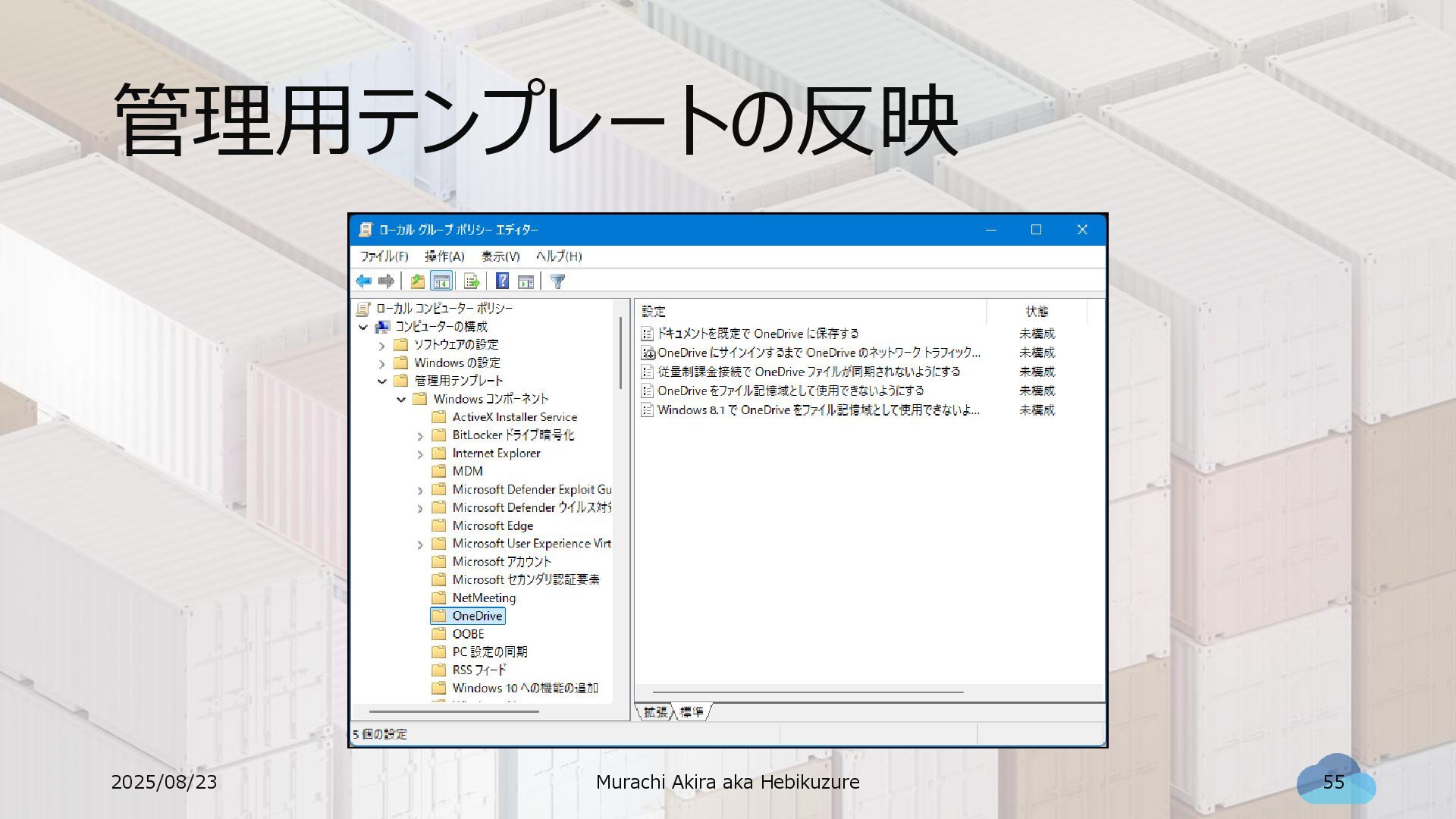The width and height of the screenshot is (1456, 819).
Task: Toggle the Show/Hide action pane icon
Action: 526,282
